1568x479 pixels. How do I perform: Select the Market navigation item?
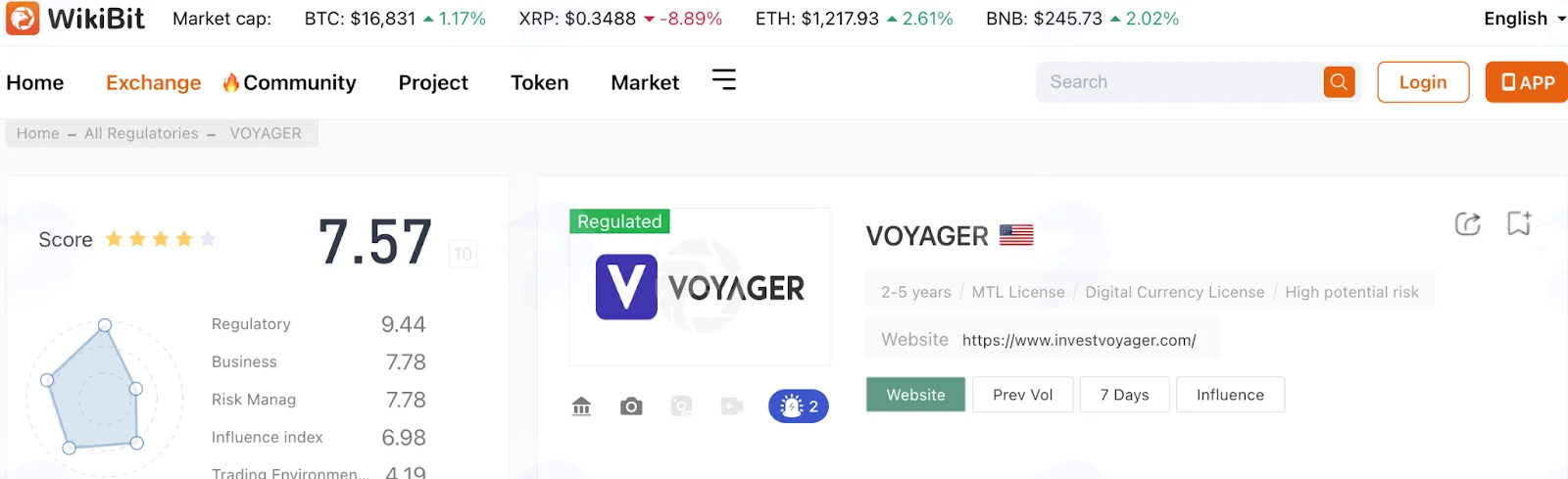645,83
